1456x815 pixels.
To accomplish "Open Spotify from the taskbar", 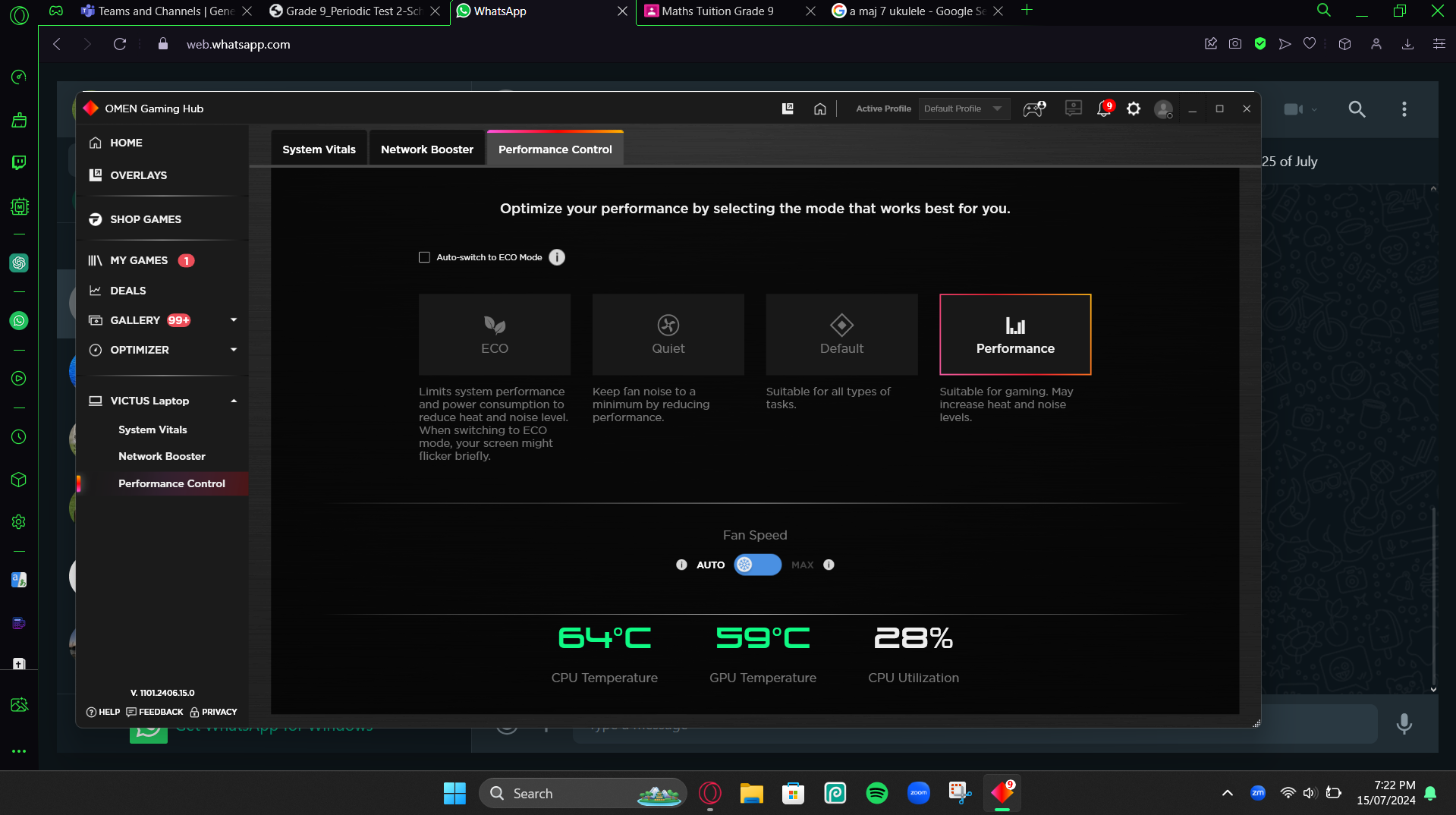I will pyautogui.click(x=876, y=793).
